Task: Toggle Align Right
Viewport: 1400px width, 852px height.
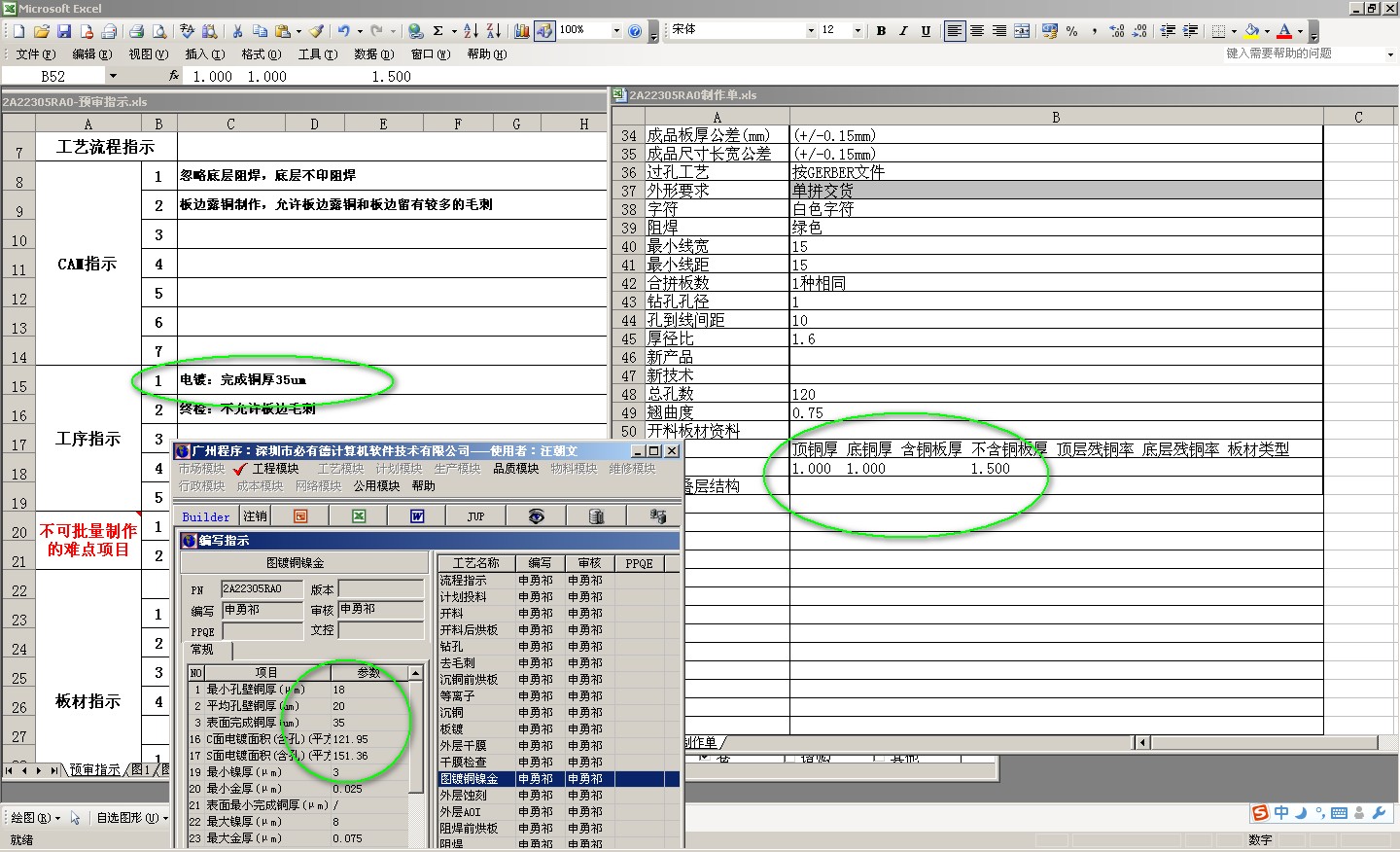Action: 998,31
